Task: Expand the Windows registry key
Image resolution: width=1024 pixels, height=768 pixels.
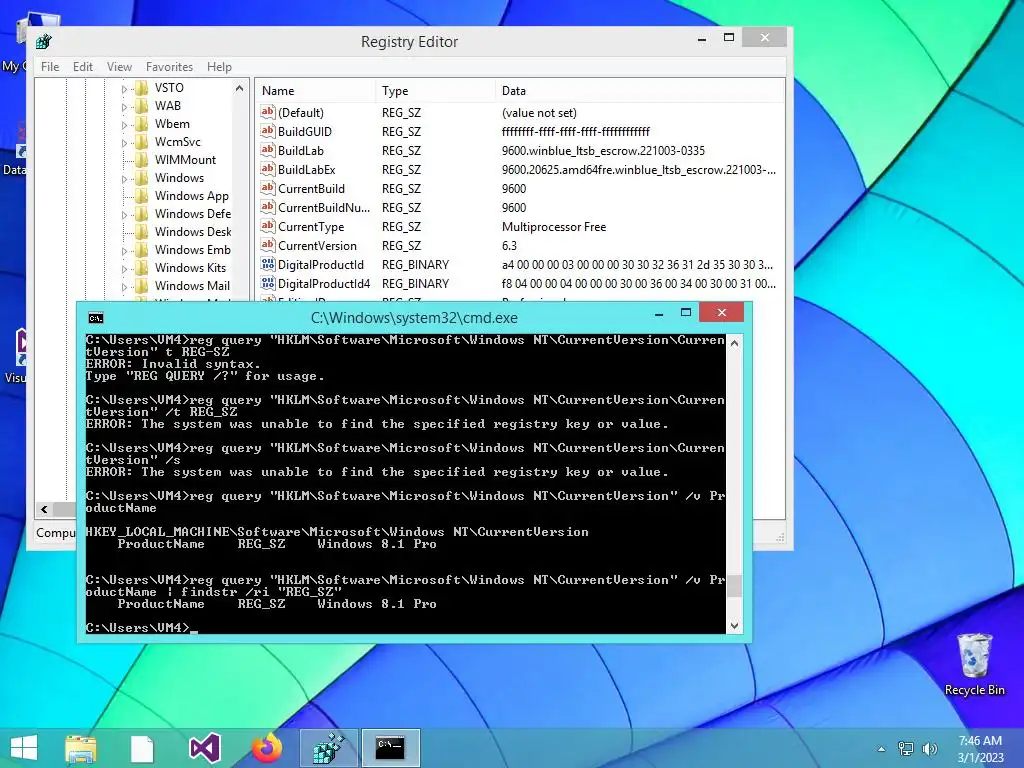Action: pos(124,178)
